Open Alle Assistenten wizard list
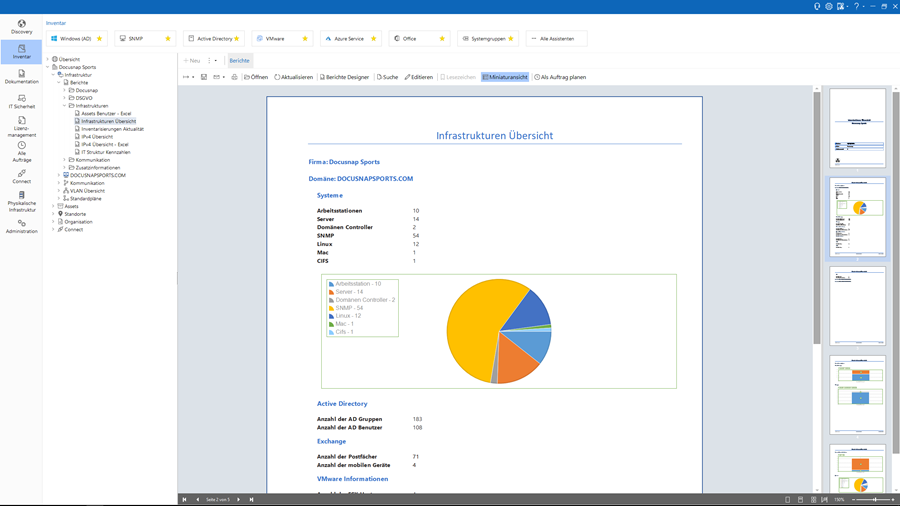900x506 pixels. click(556, 39)
